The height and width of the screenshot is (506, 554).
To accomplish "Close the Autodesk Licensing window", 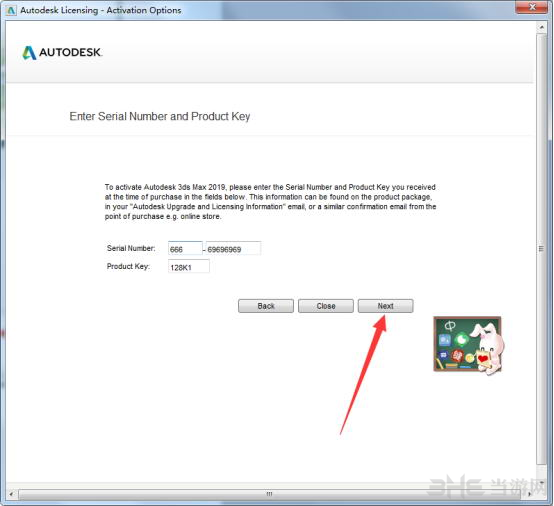I will 532,7.
